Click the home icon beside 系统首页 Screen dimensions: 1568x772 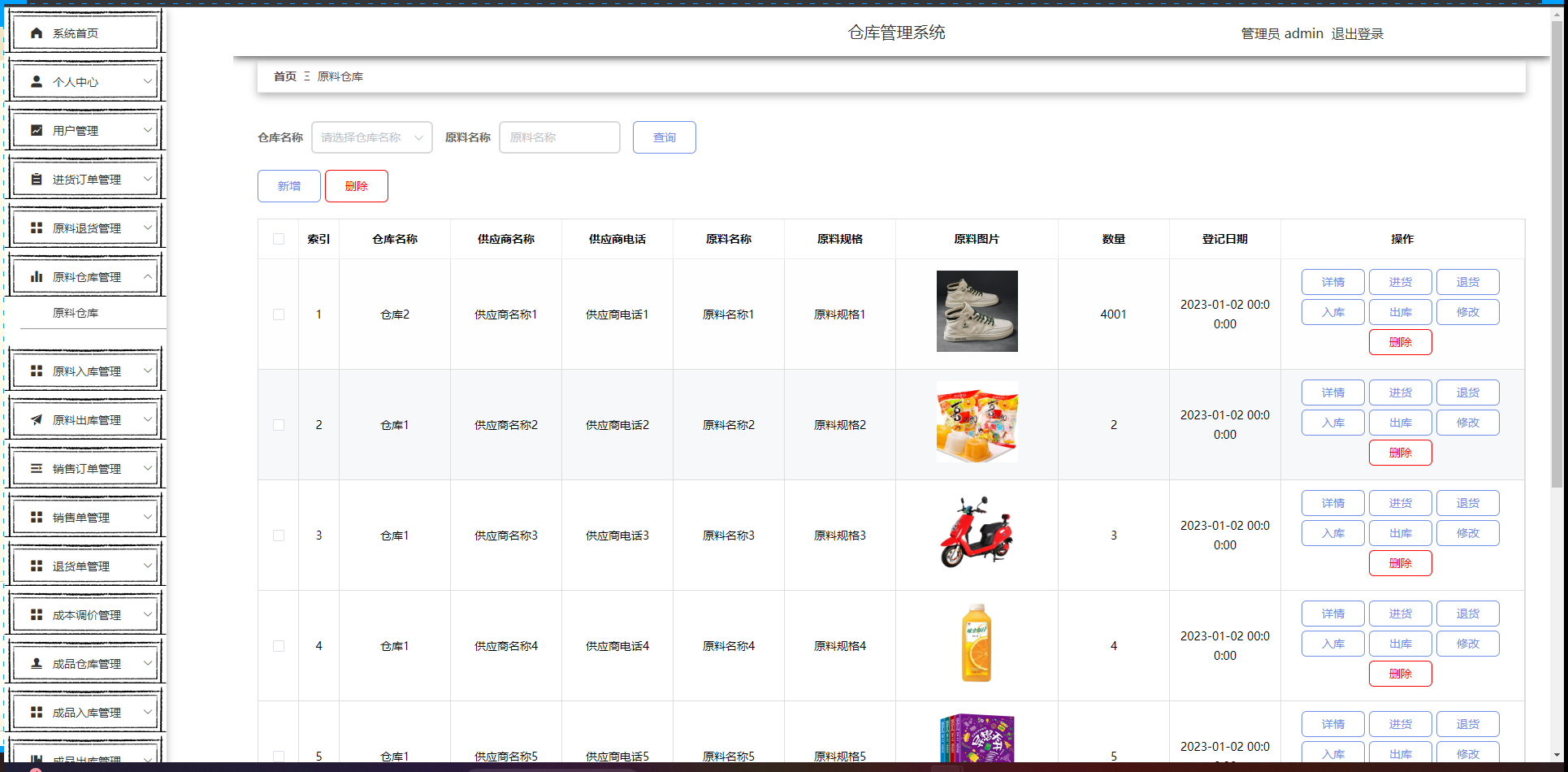[x=37, y=33]
